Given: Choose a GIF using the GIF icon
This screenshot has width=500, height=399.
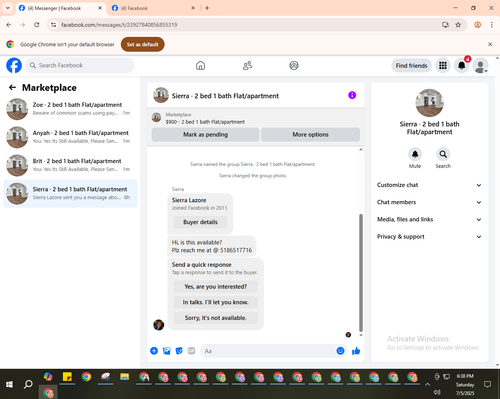Looking at the screenshot, I should click(x=191, y=351).
